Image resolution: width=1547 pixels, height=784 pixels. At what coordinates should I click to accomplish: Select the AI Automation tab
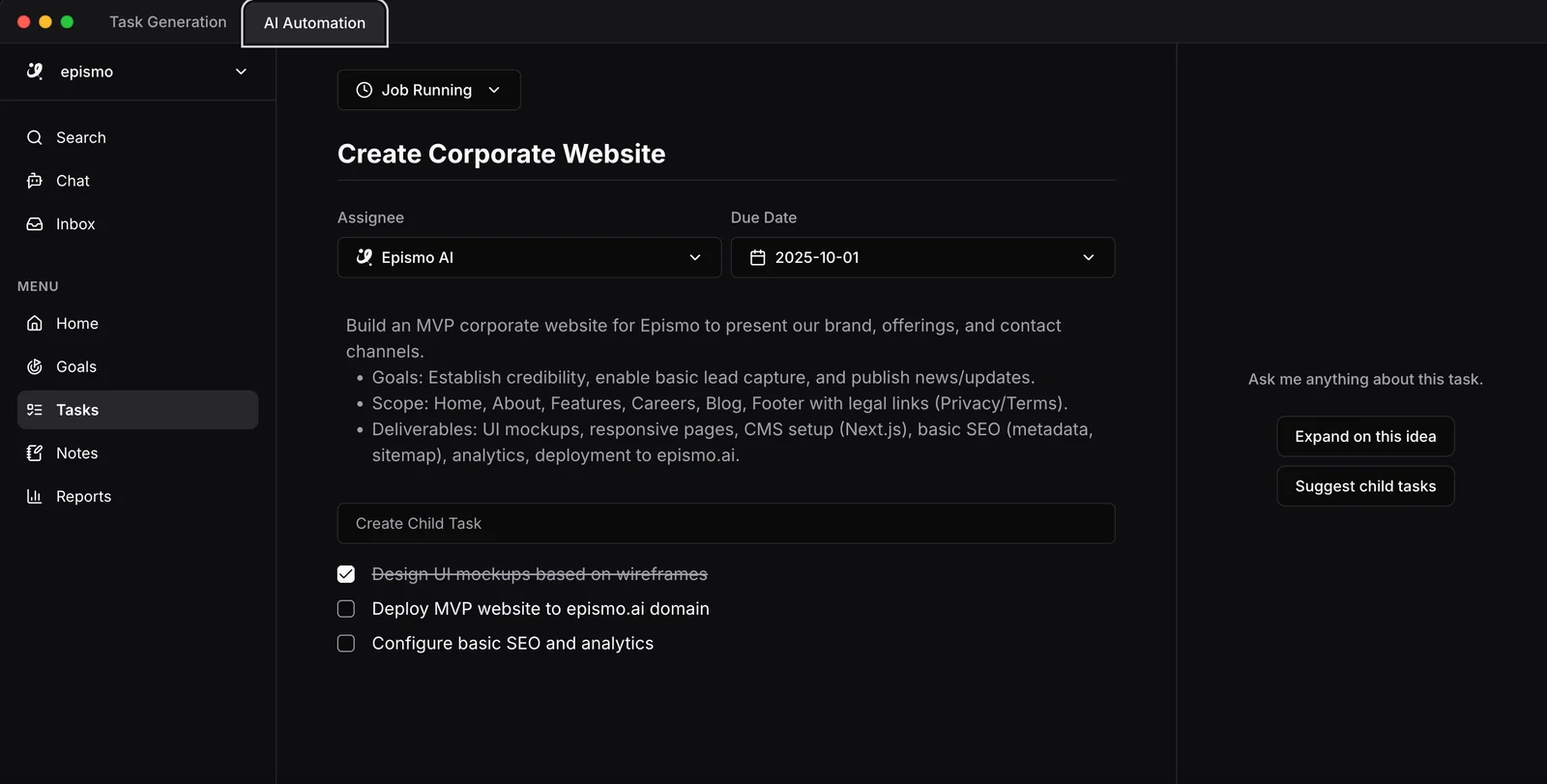[314, 23]
